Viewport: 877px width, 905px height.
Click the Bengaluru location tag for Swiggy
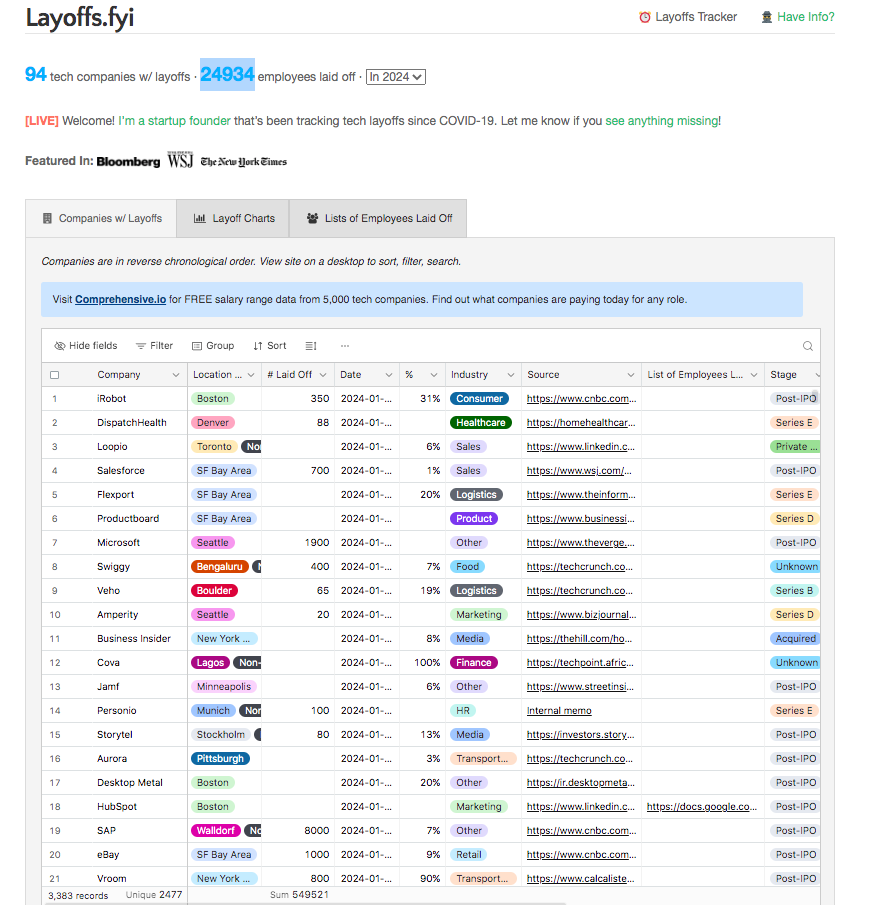point(219,567)
